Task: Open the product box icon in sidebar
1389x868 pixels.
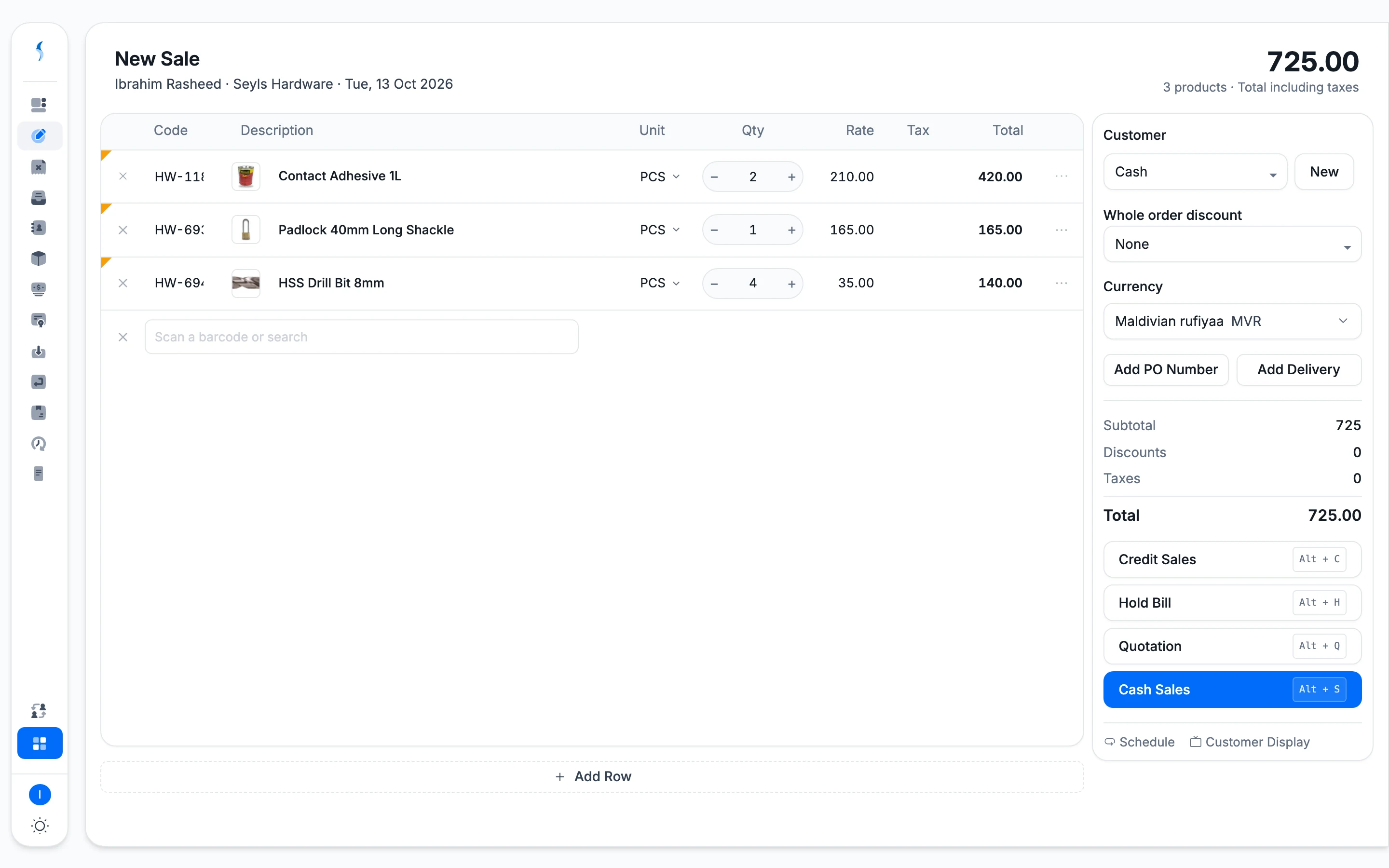Action: [x=39, y=258]
